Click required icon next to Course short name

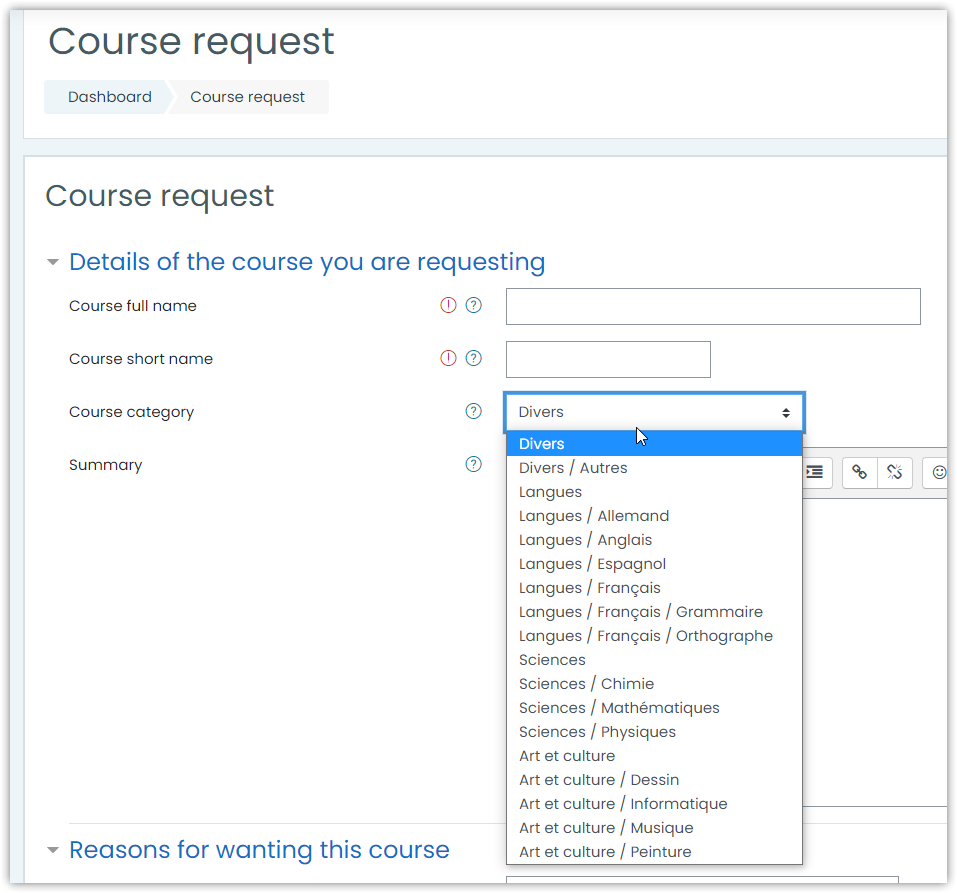449,358
